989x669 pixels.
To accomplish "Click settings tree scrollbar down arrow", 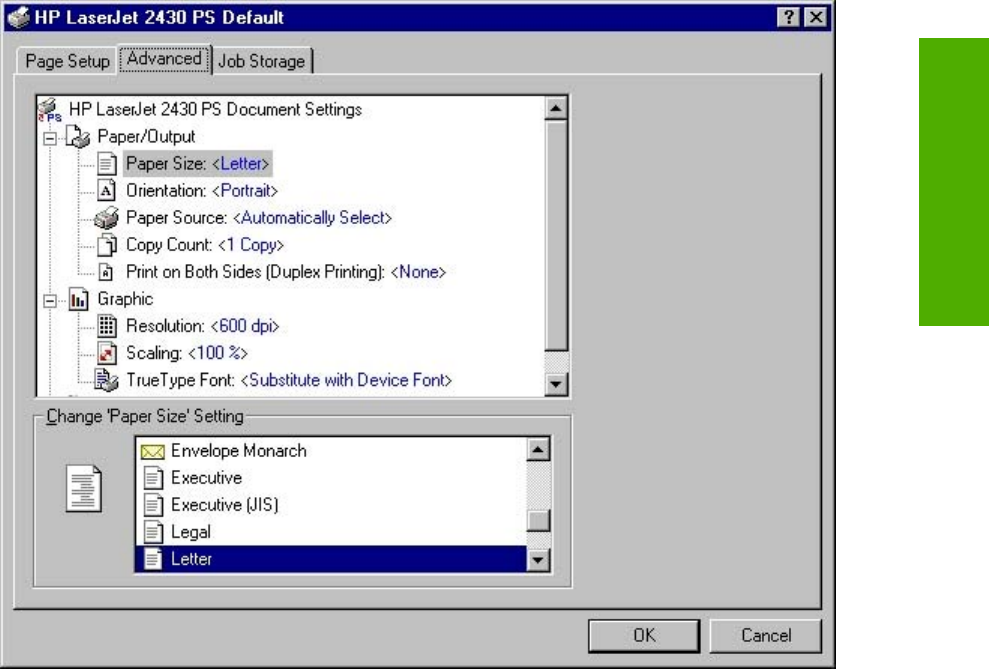I will 556,383.
